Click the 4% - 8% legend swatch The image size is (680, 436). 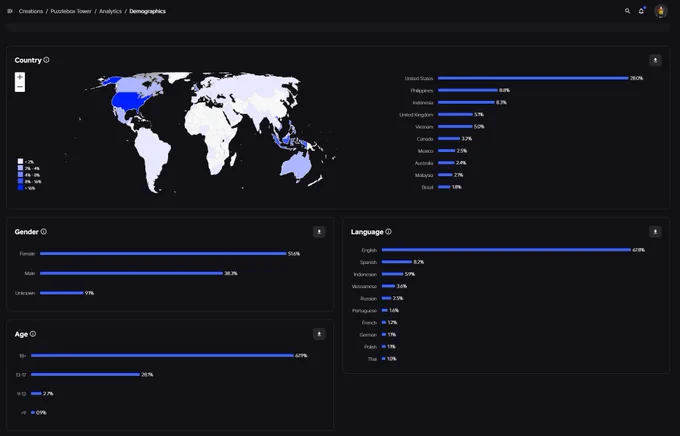(20, 175)
